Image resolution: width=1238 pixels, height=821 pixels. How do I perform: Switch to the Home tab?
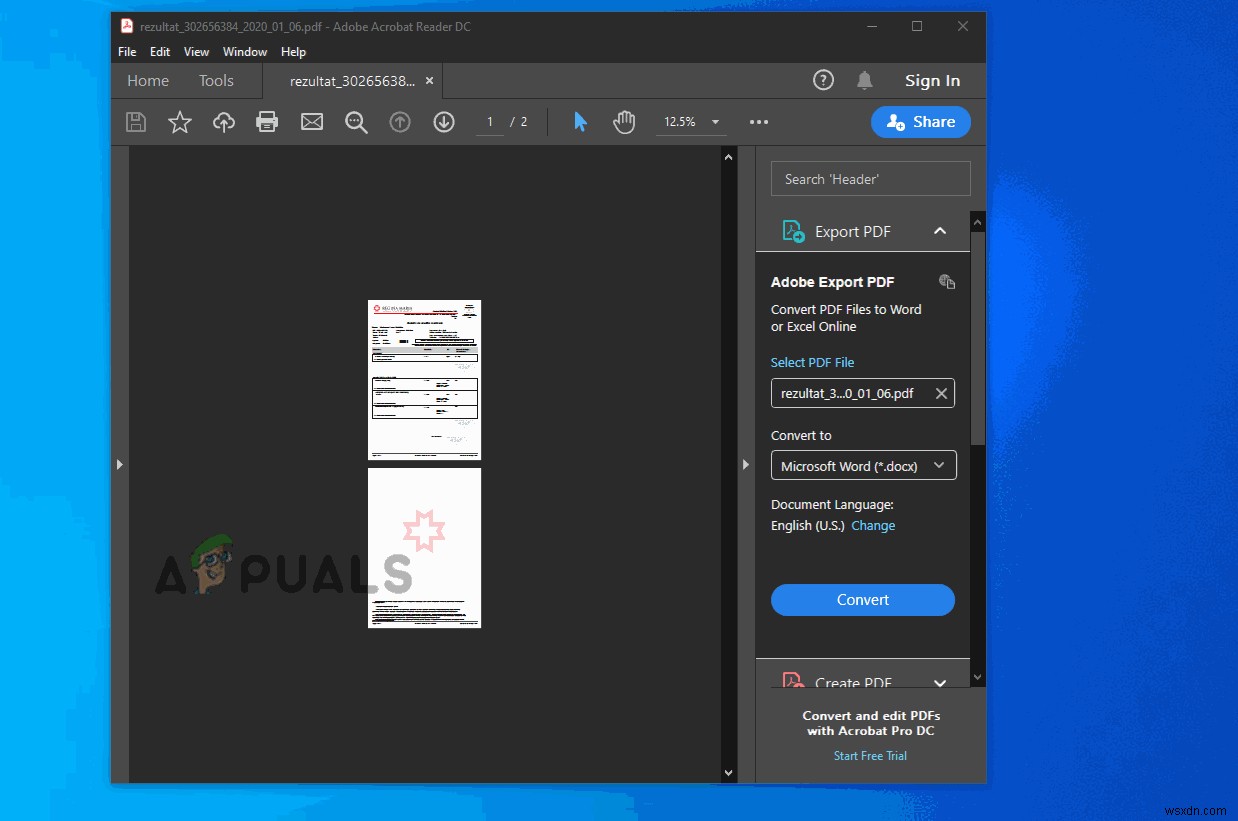pyautogui.click(x=148, y=80)
